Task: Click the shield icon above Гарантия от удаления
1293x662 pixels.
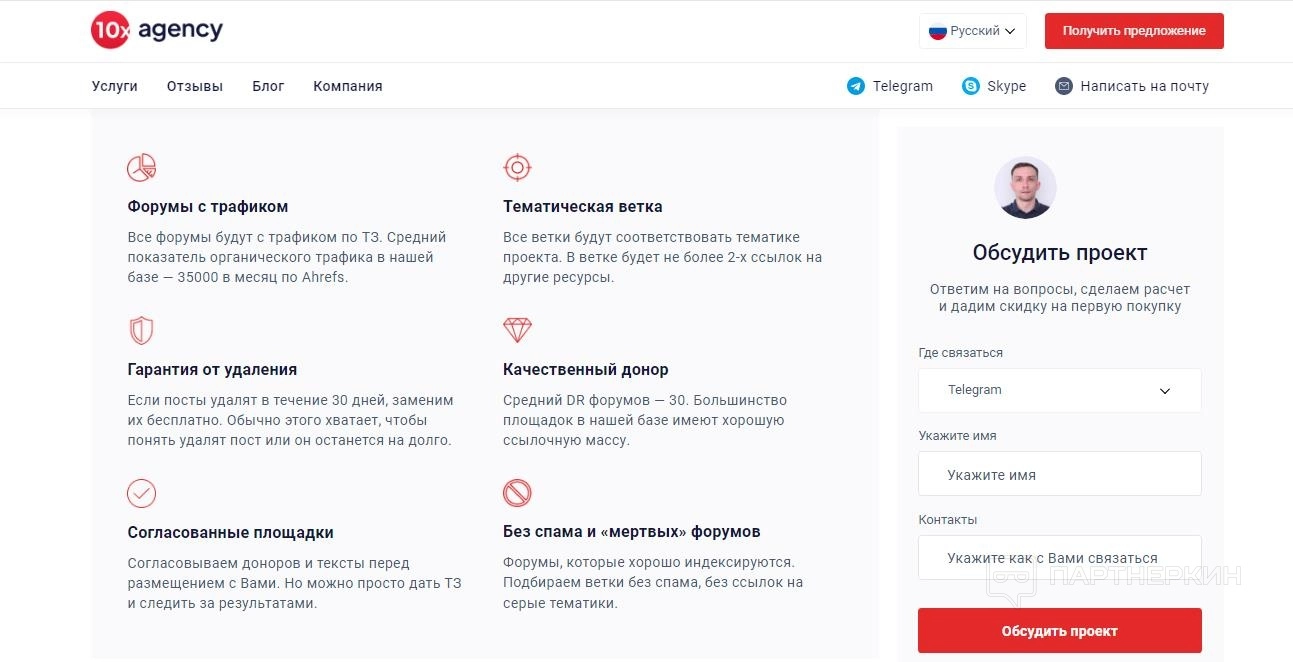Action: pyautogui.click(x=141, y=330)
